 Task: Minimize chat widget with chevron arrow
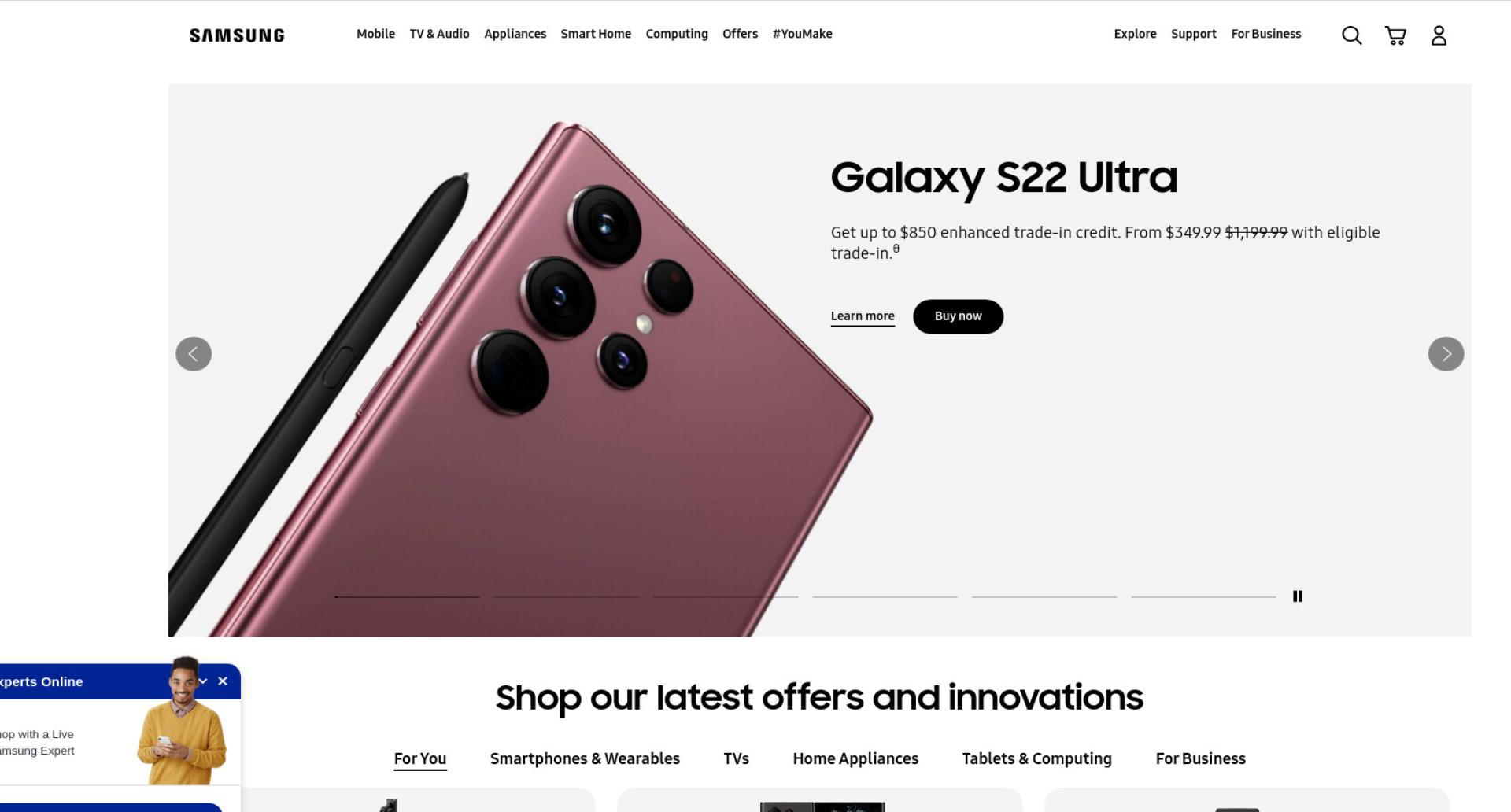point(203,681)
